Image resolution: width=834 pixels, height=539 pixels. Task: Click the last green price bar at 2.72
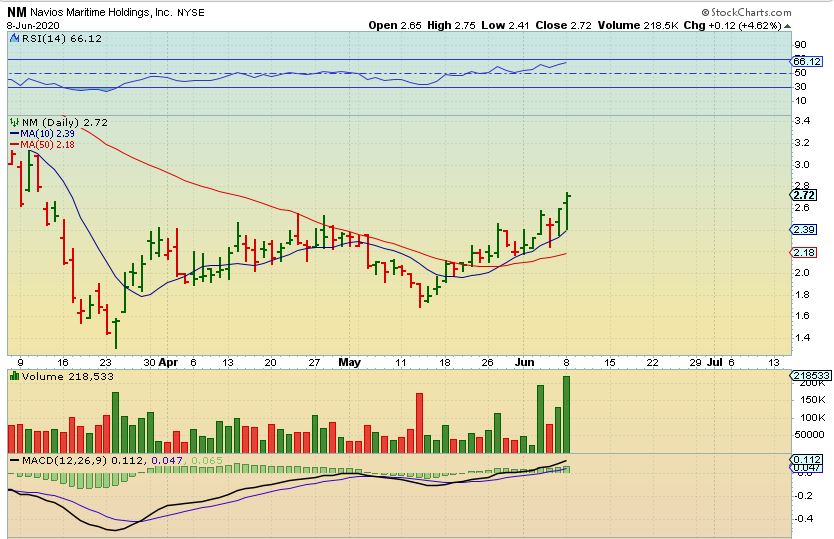tap(568, 211)
